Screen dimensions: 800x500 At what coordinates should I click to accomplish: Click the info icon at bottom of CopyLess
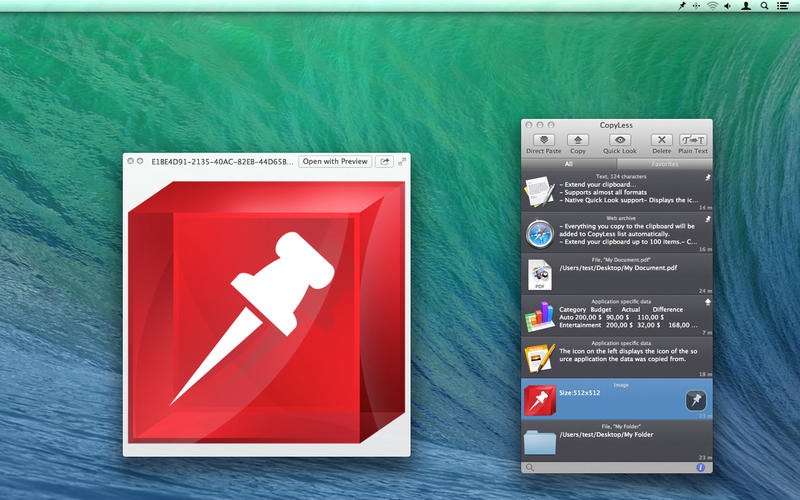pyautogui.click(x=701, y=467)
